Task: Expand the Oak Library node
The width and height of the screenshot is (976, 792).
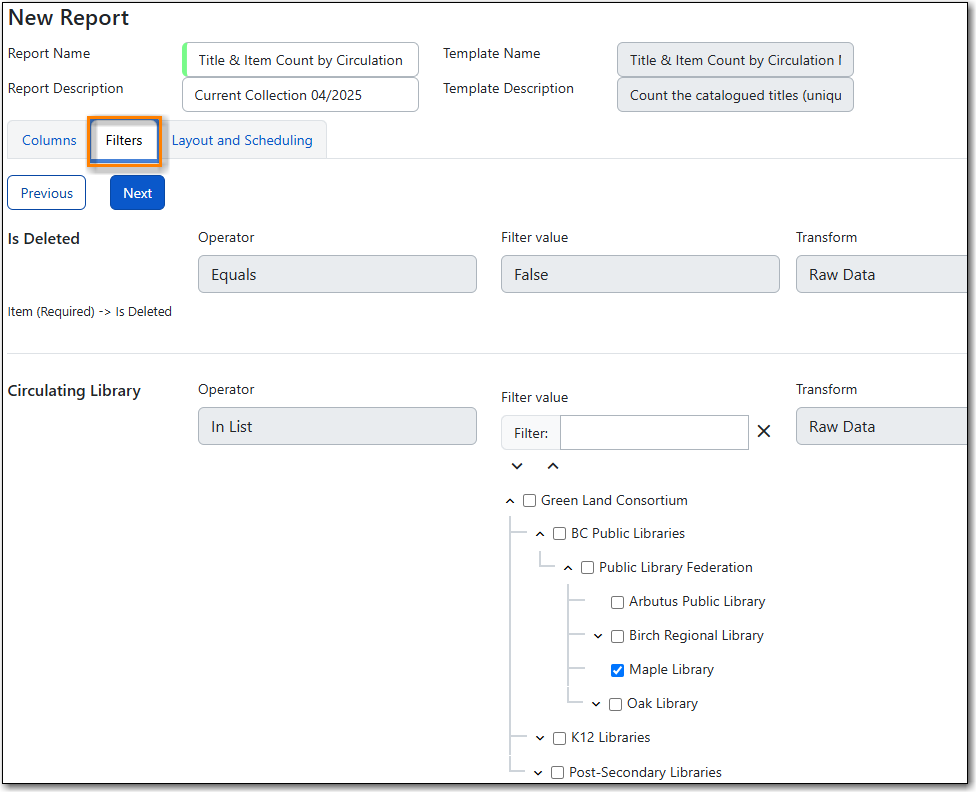Action: point(596,704)
